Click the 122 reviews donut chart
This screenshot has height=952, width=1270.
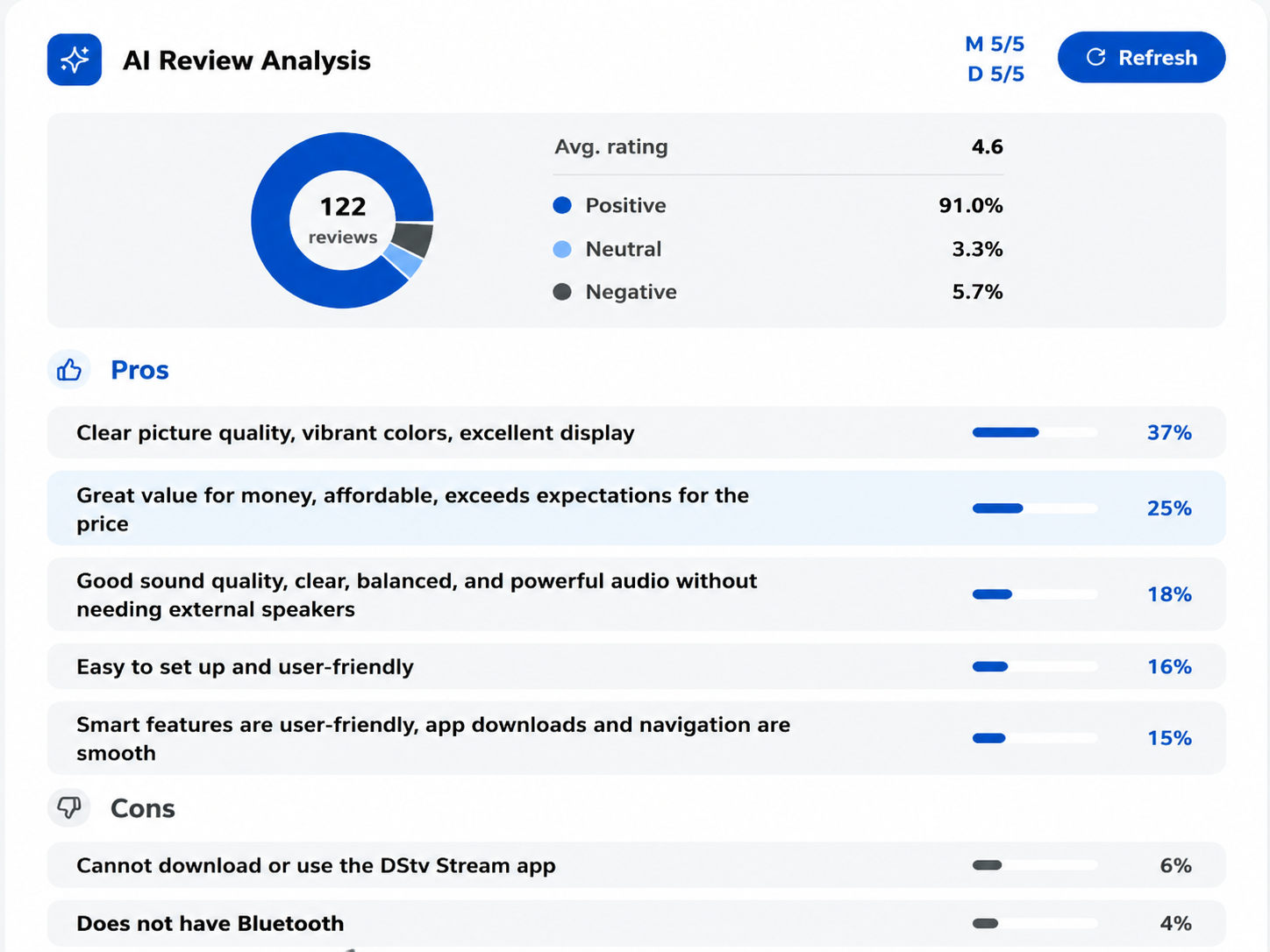click(x=342, y=220)
